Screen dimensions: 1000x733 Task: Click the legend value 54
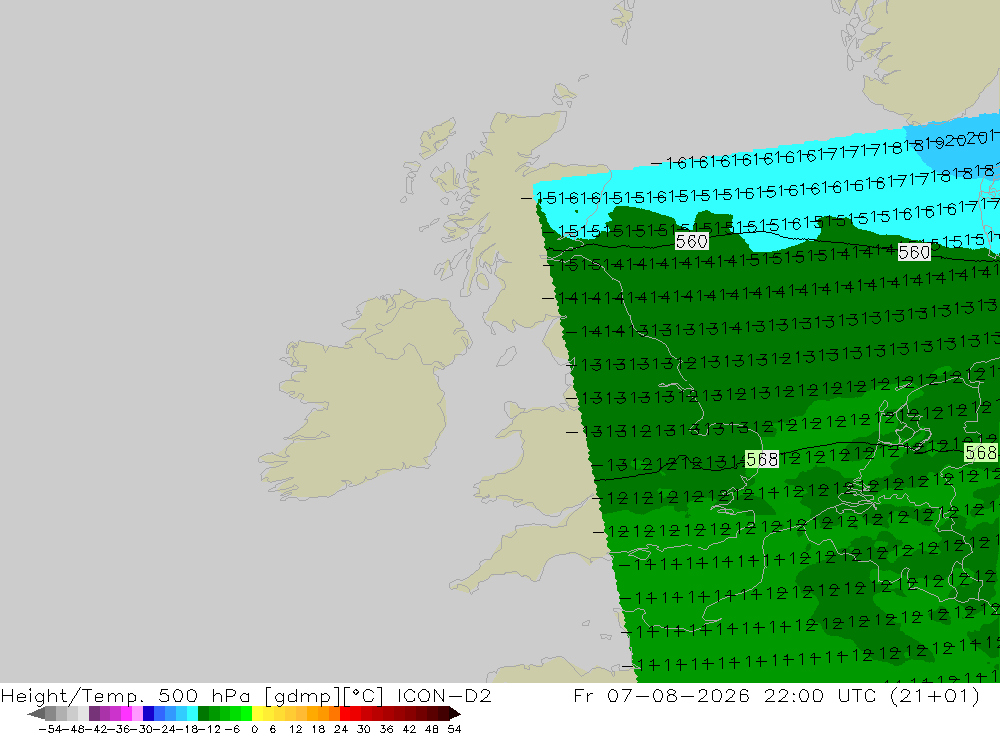coord(454,729)
